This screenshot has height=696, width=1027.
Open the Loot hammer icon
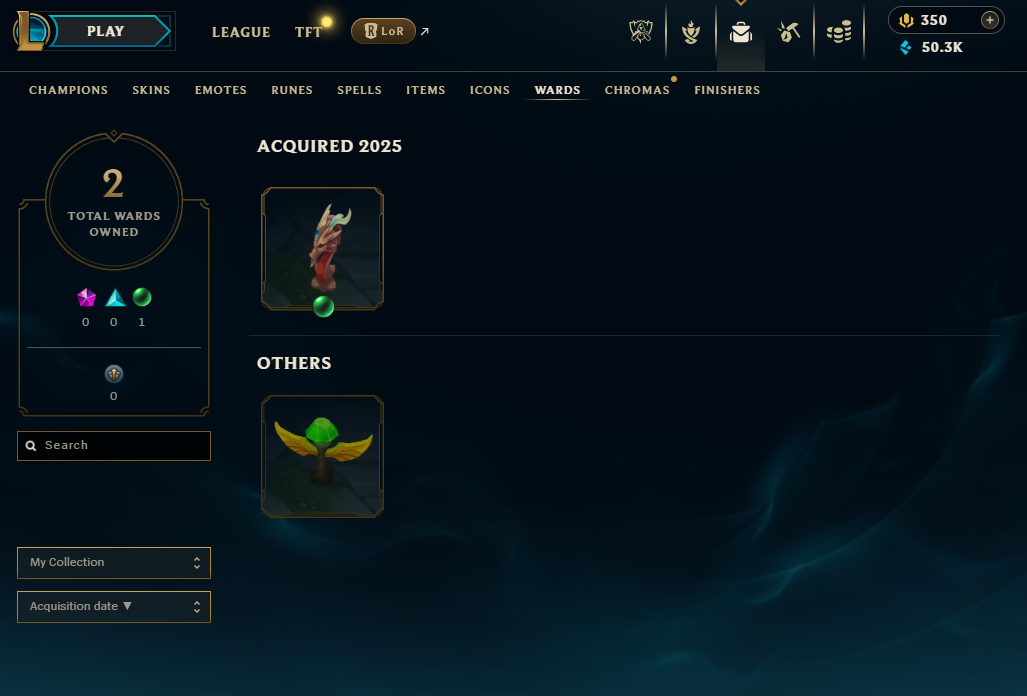[x=789, y=31]
